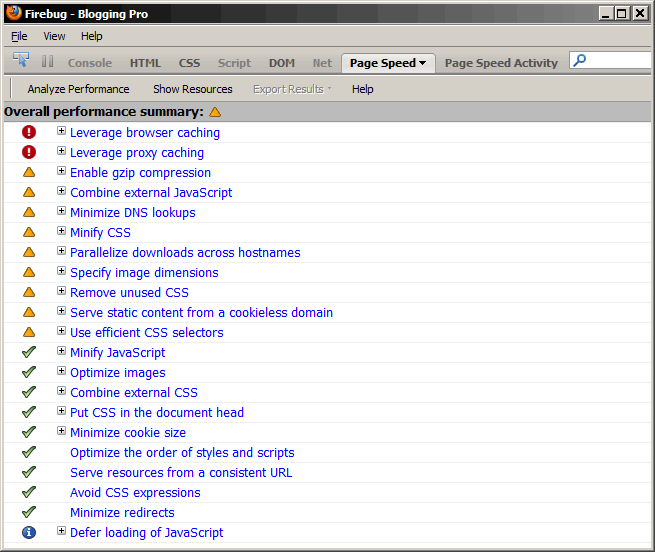655x552 pixels.
Task: Open Serve resources from a consistent URL link
Action: click(x=181, y=473)
